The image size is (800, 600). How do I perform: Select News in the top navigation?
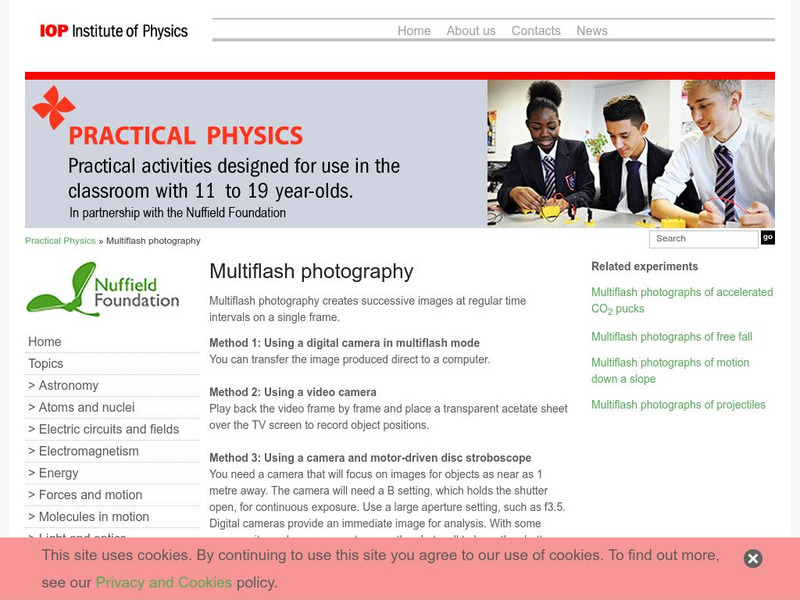point(592,31)
